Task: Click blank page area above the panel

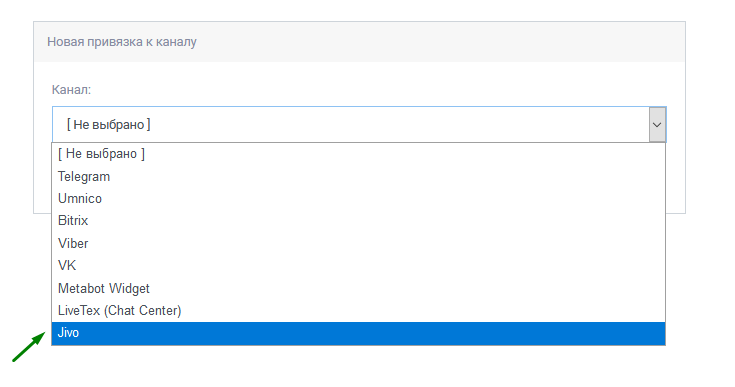Action: coord(358,9)
